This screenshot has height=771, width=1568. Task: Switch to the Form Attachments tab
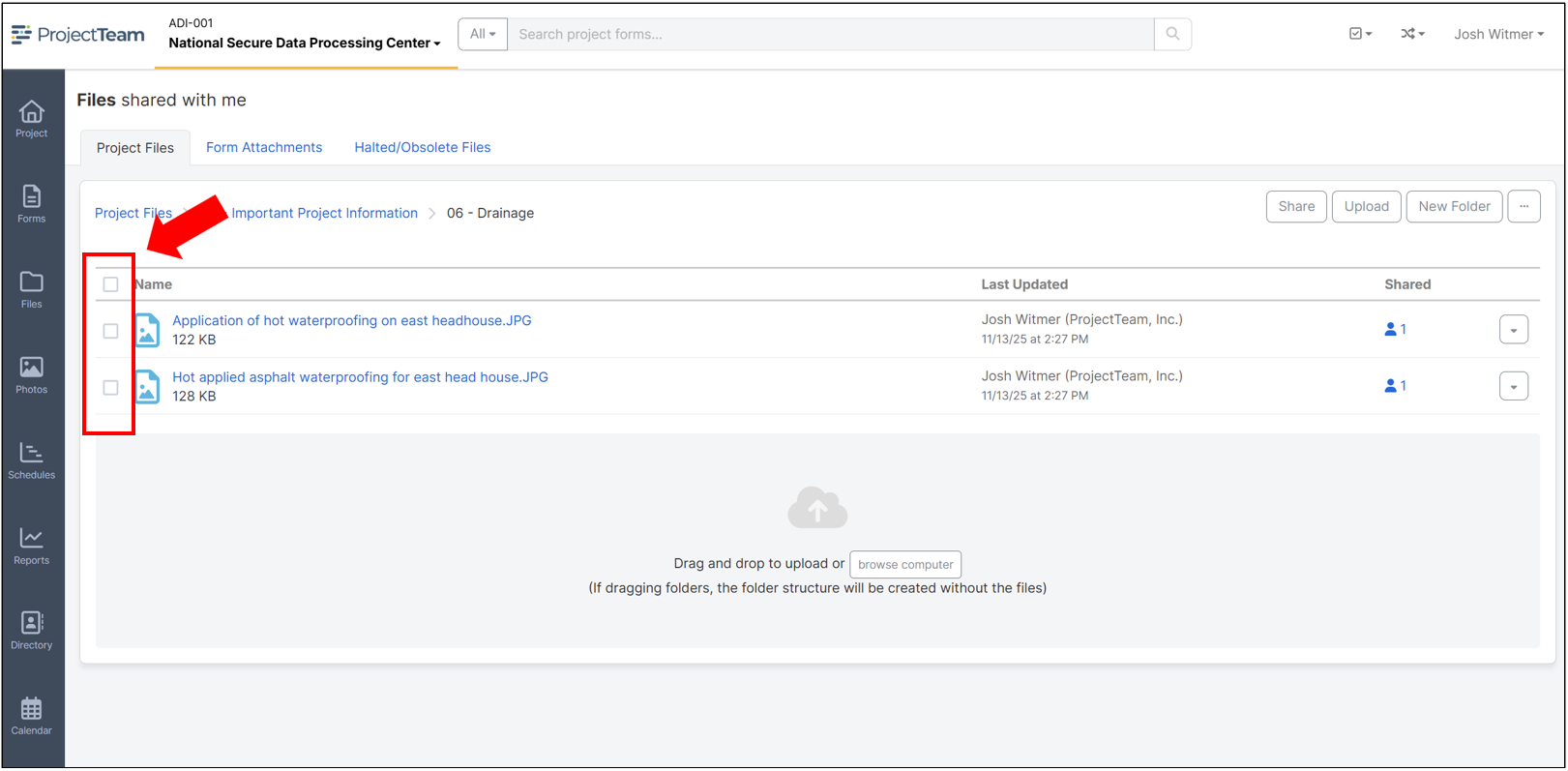(x=264, y=147)
